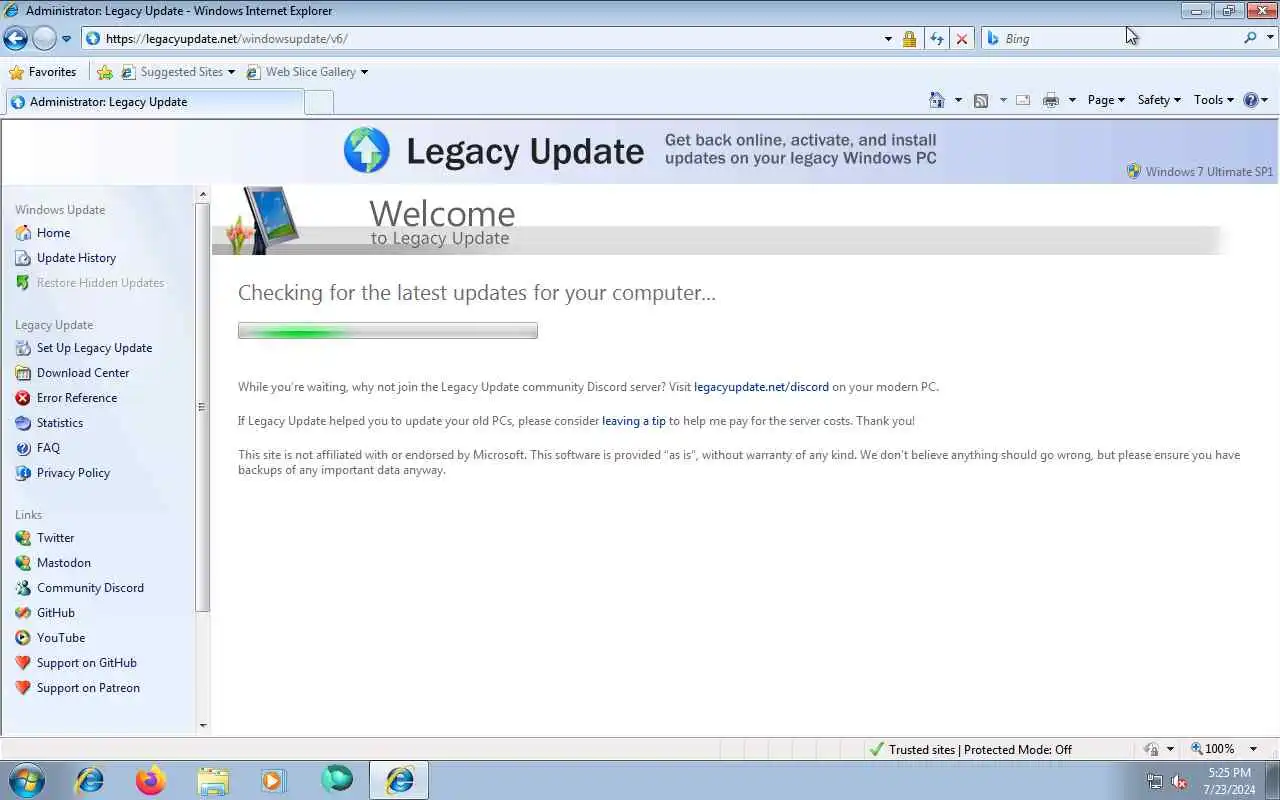Click the browser Forward button
This screenshot has width=1280, height=800.
[x=44, y=38]
